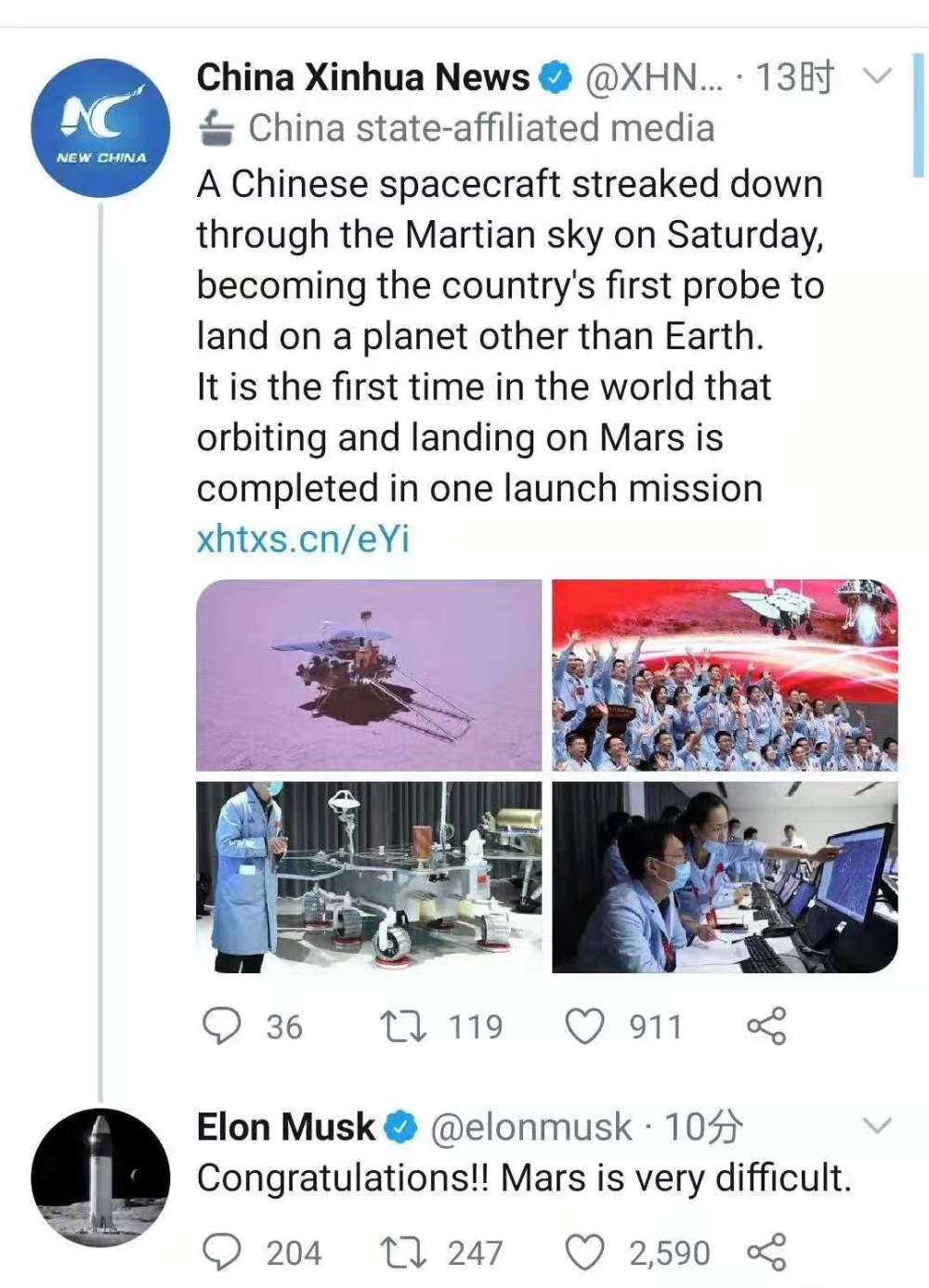Viewport: 929px width, 1288px height.
Task: Click the state-affiliated media podium icon
Action: click(x=216, y=128)
